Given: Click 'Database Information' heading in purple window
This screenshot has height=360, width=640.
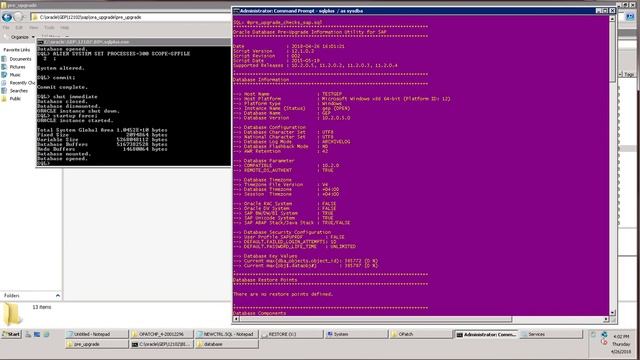Looking at the screenshot, I should pyautogui.click(x=261, y=80).
